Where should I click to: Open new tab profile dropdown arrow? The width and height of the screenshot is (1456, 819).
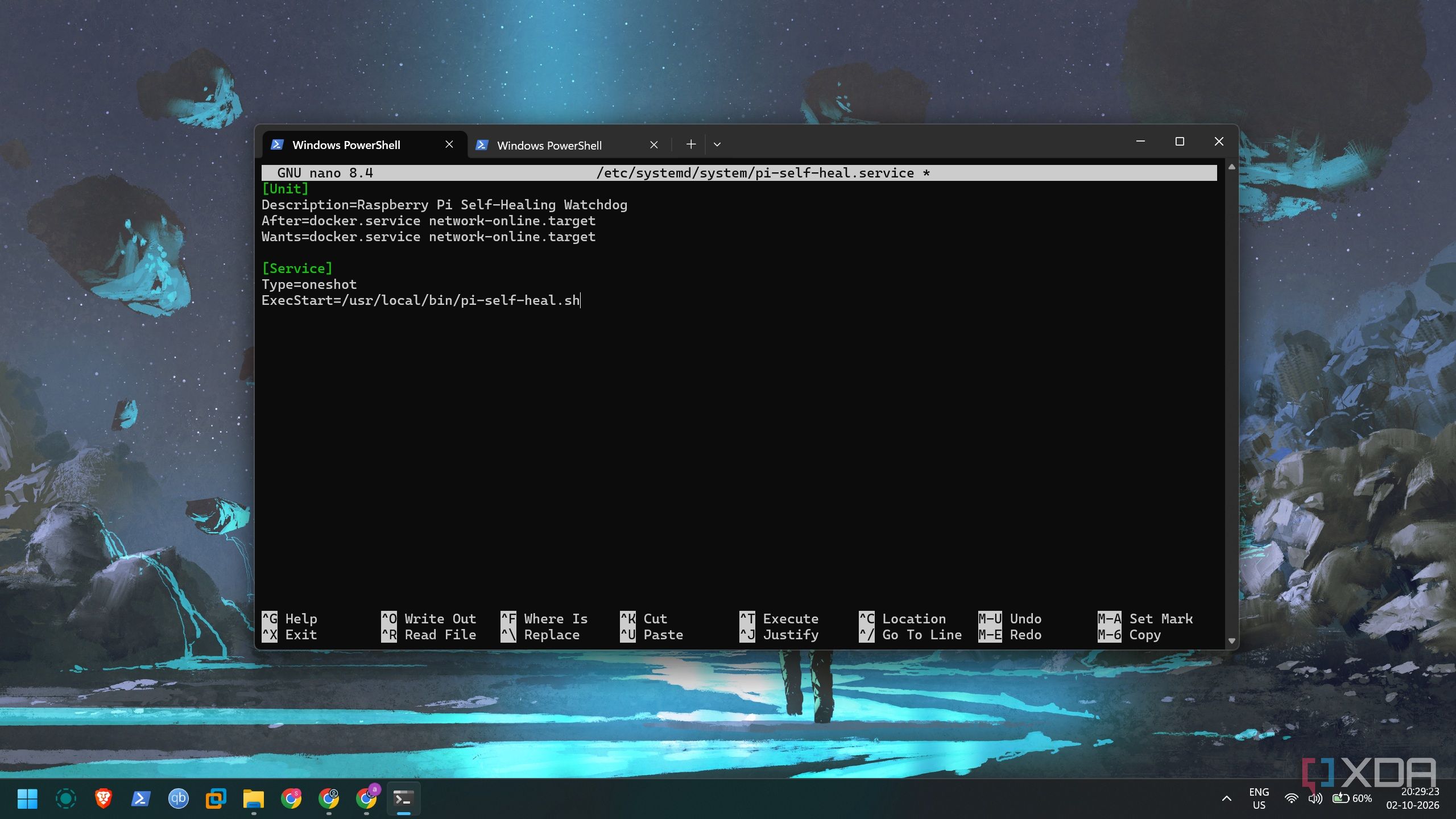tap(717, 144)
